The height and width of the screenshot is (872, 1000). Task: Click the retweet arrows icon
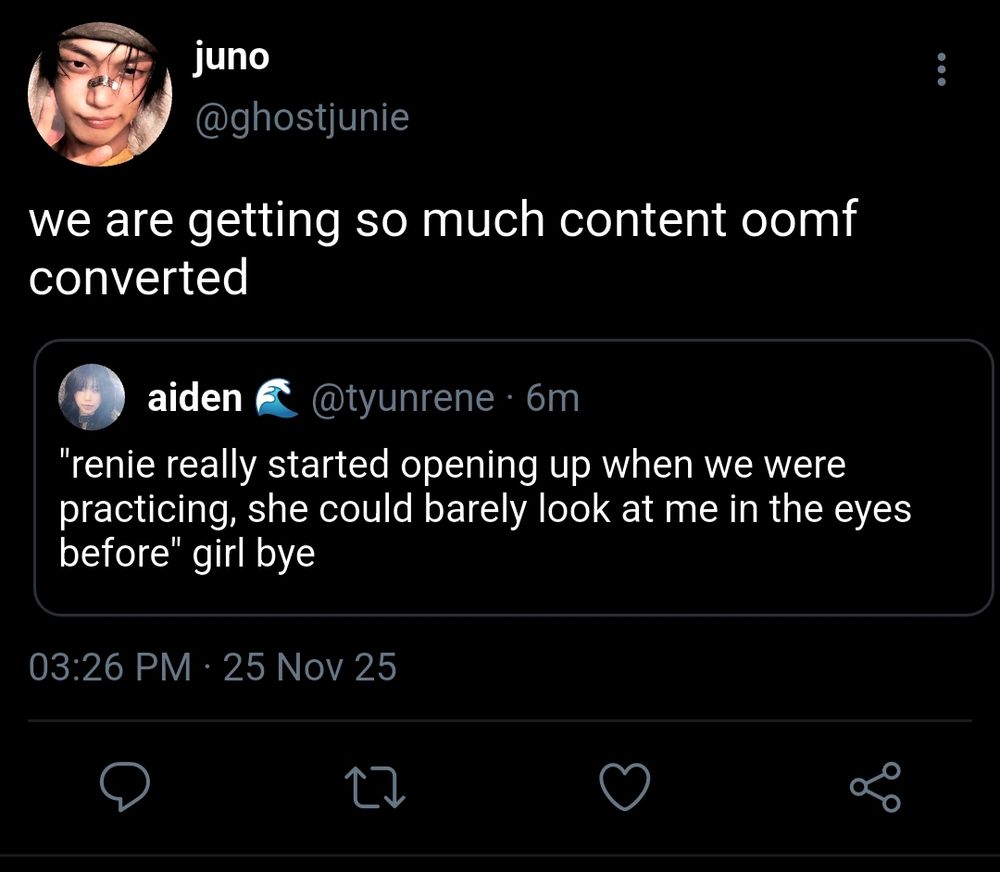(376, 786)
